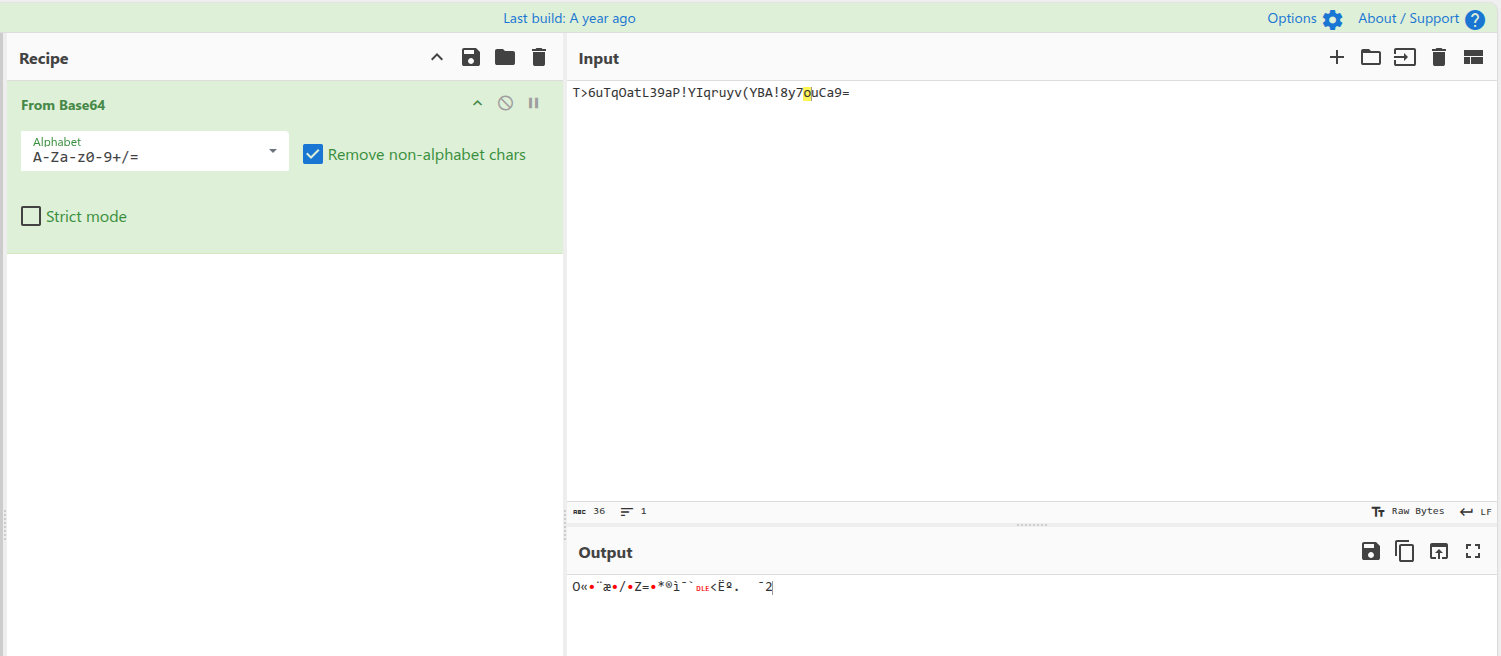Reset the pane layout
This screenshot has width=1501, height=656.
pos(1473,58)
